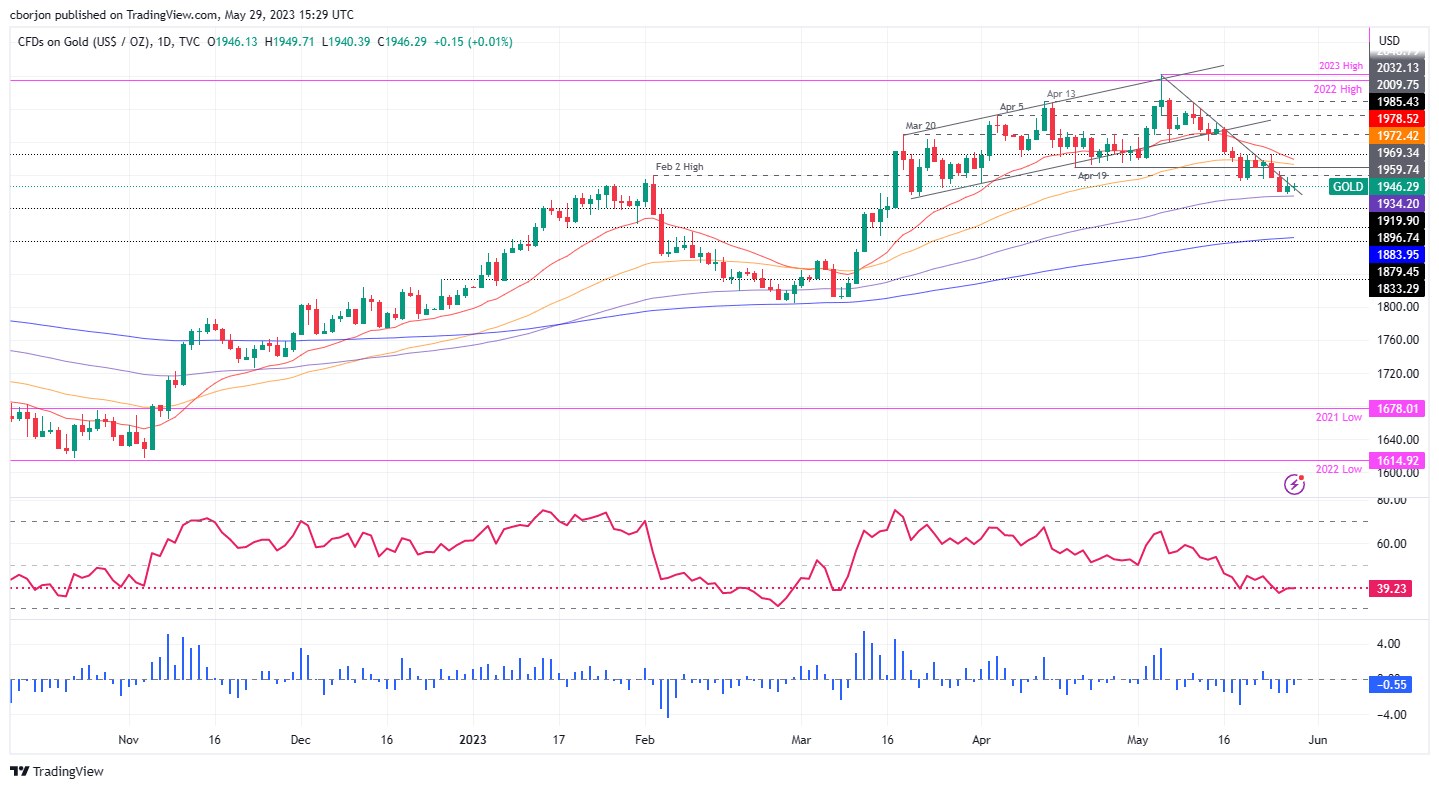Click the 2021 Low flag at 1678.01
The image size is (1439, 789).
(1395, 408)
